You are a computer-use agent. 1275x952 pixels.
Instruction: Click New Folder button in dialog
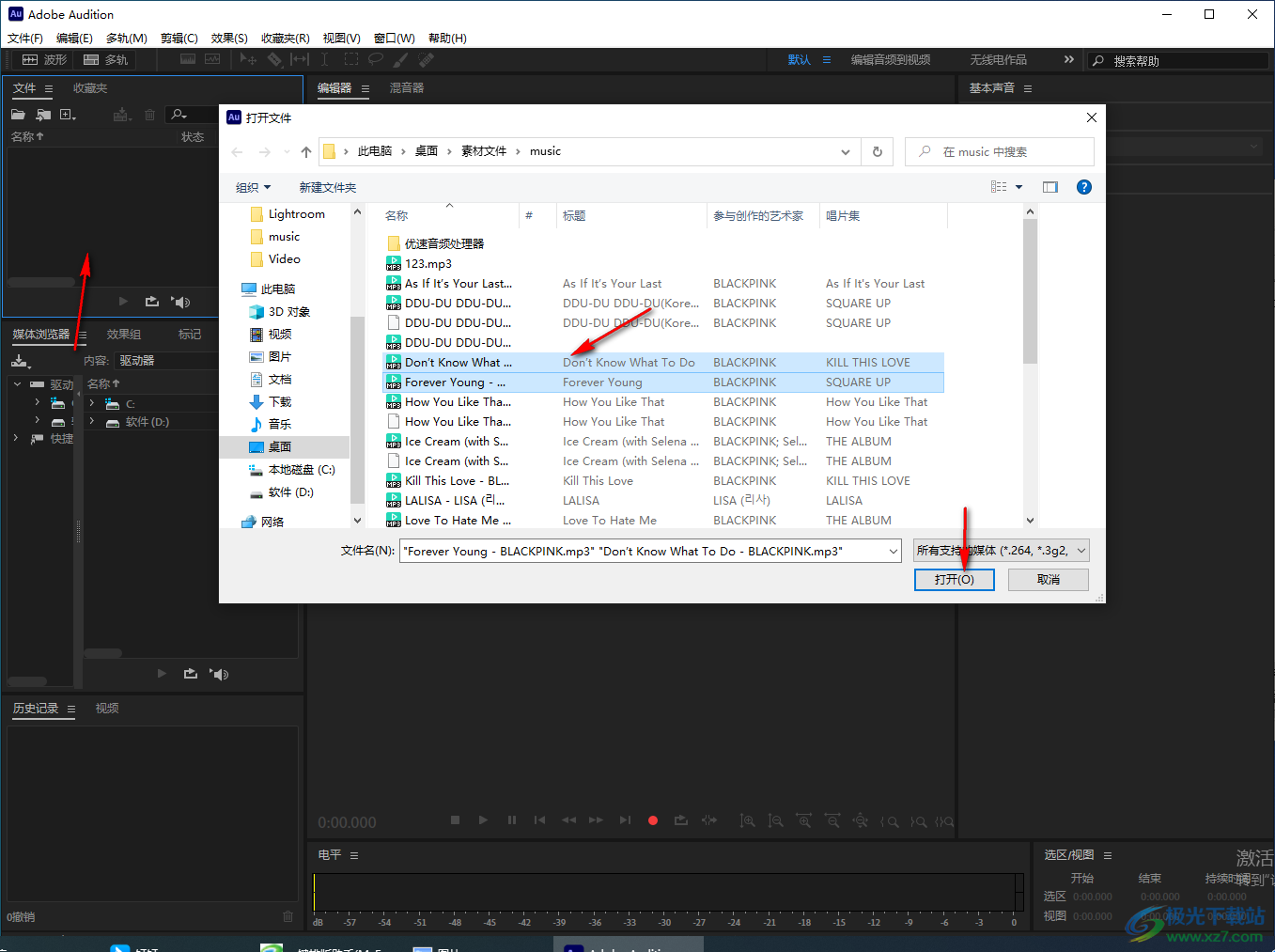[x=328, y=187]
